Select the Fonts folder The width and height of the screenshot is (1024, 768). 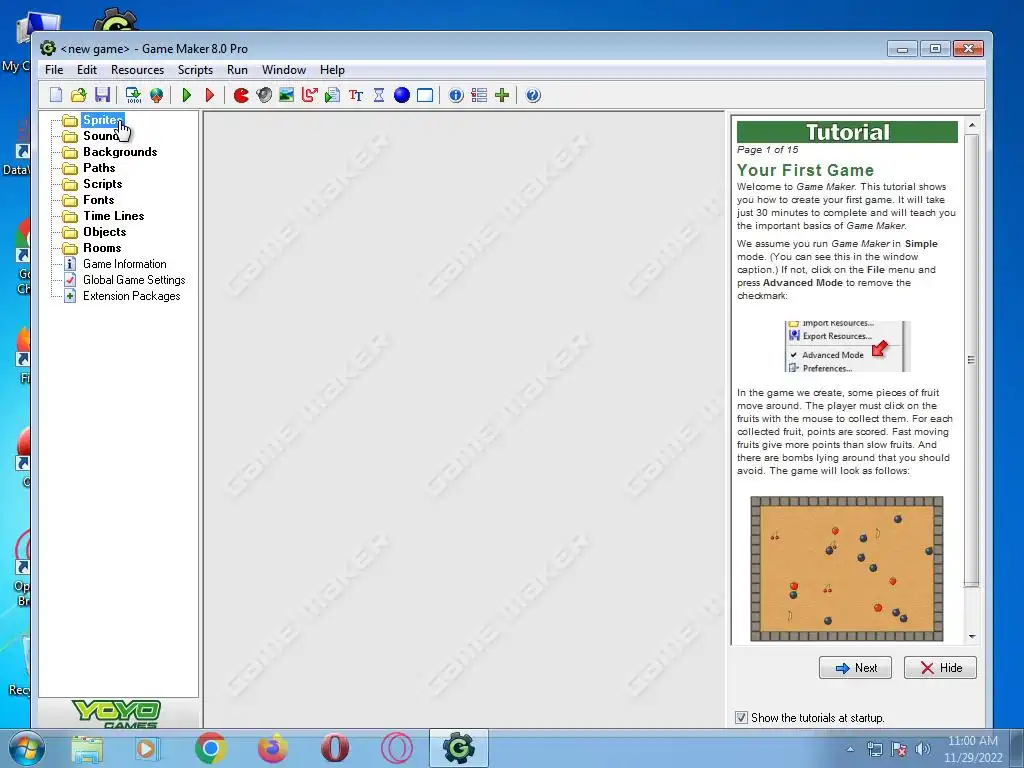[x=98, y=200]
